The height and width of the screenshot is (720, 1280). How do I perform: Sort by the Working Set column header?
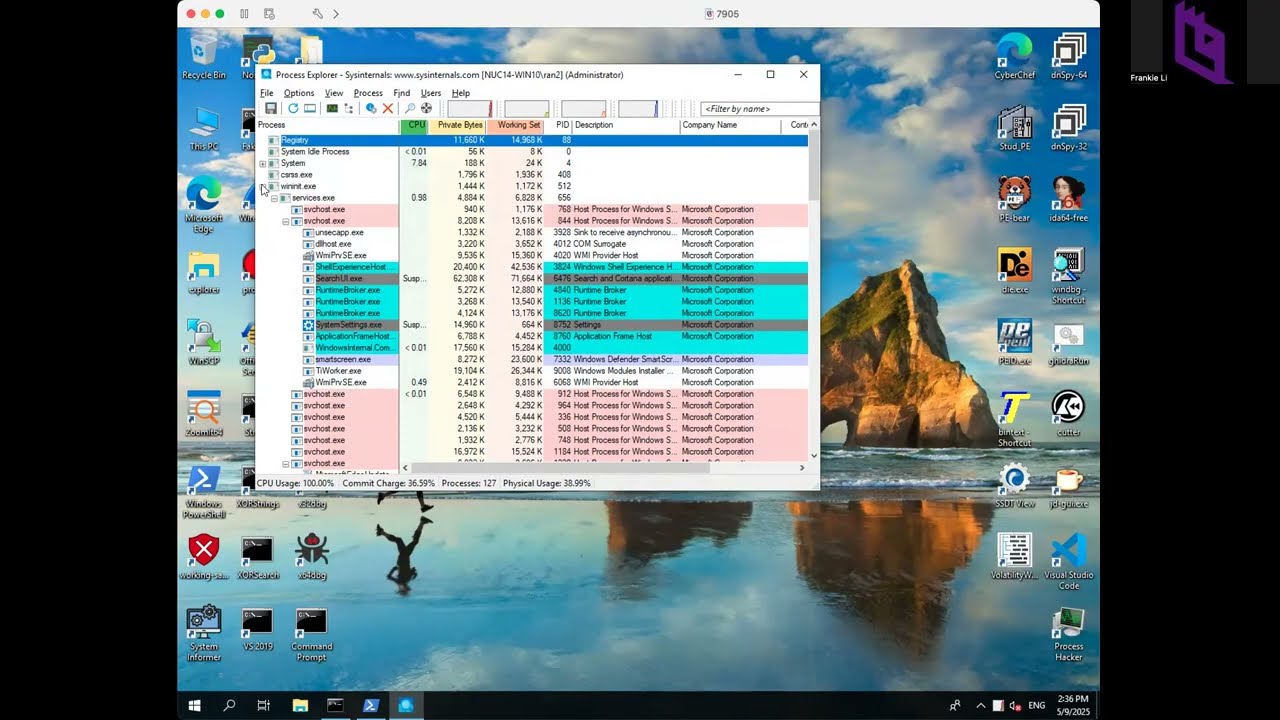[515, 125]
